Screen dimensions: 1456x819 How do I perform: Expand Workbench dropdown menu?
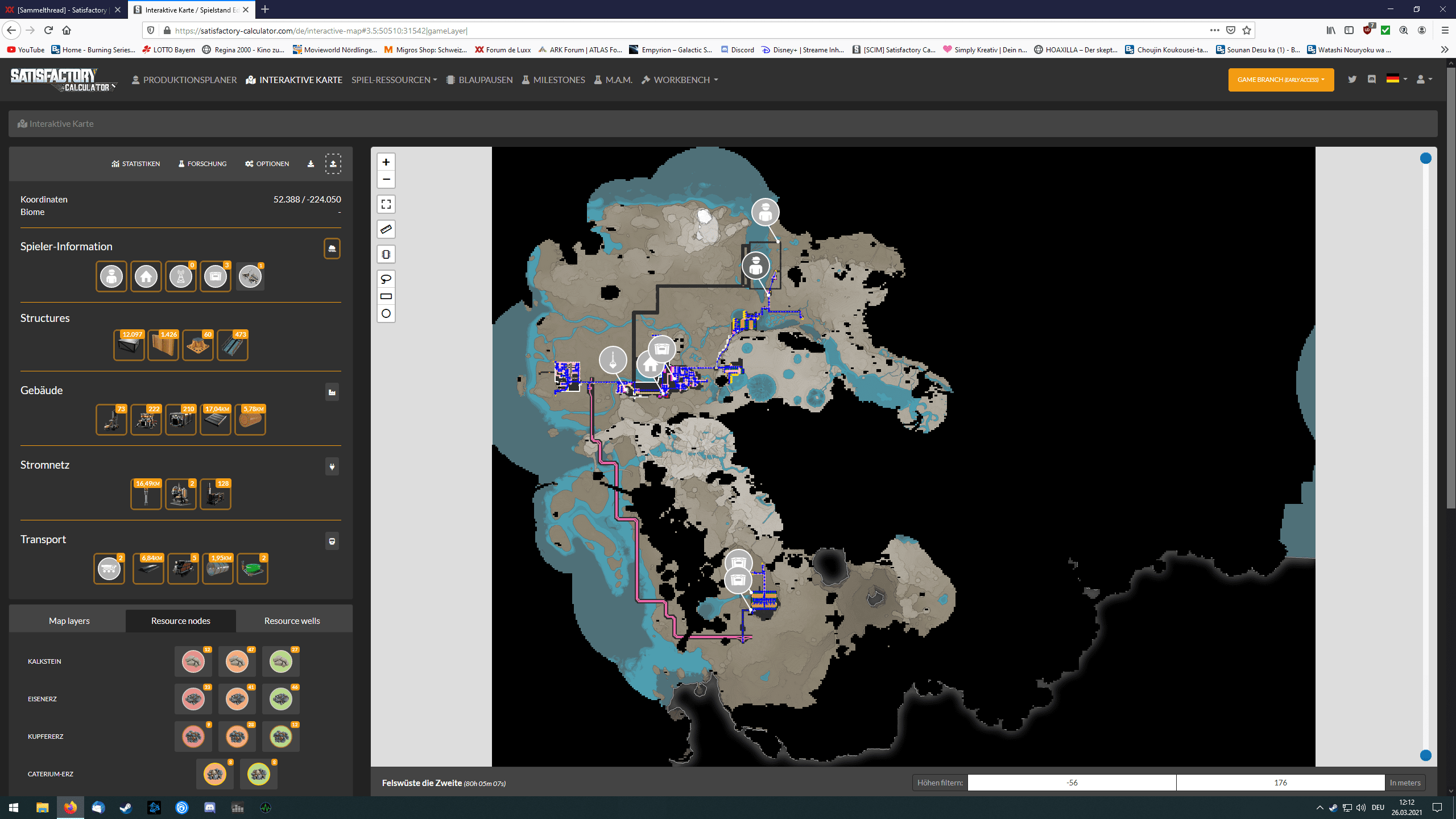pyautogui.click(x=680, y=80)
